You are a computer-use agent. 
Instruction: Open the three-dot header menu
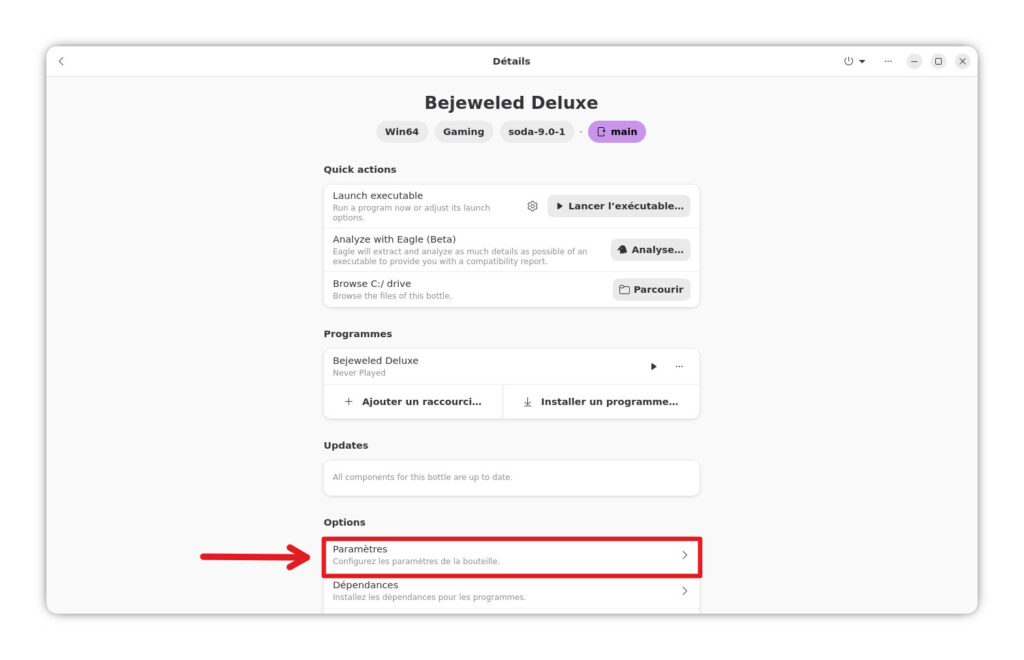coord(887,61)
